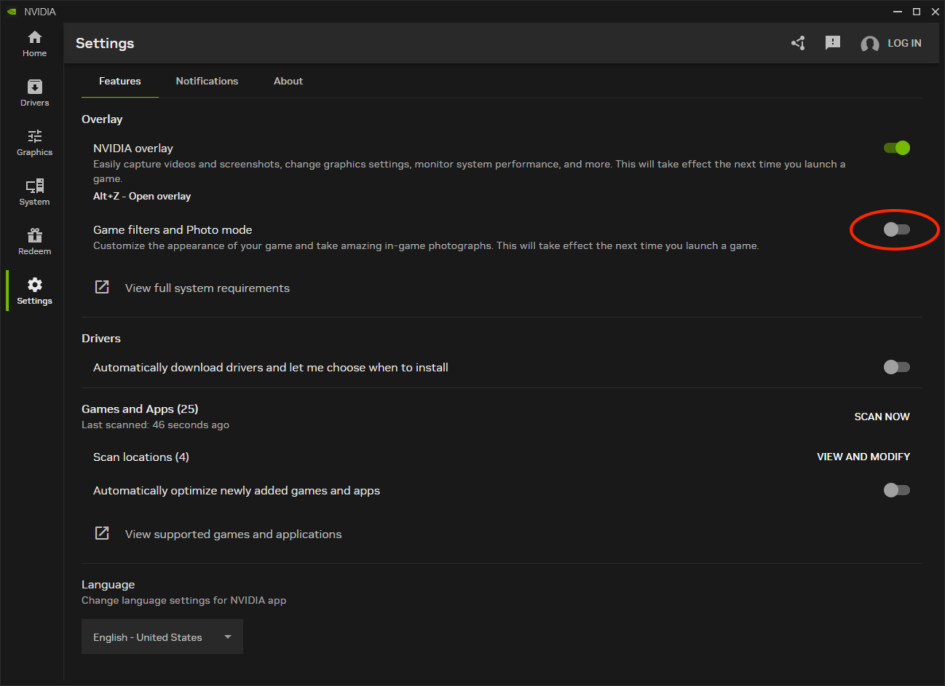Open View full system requirements link

[207, 288]
